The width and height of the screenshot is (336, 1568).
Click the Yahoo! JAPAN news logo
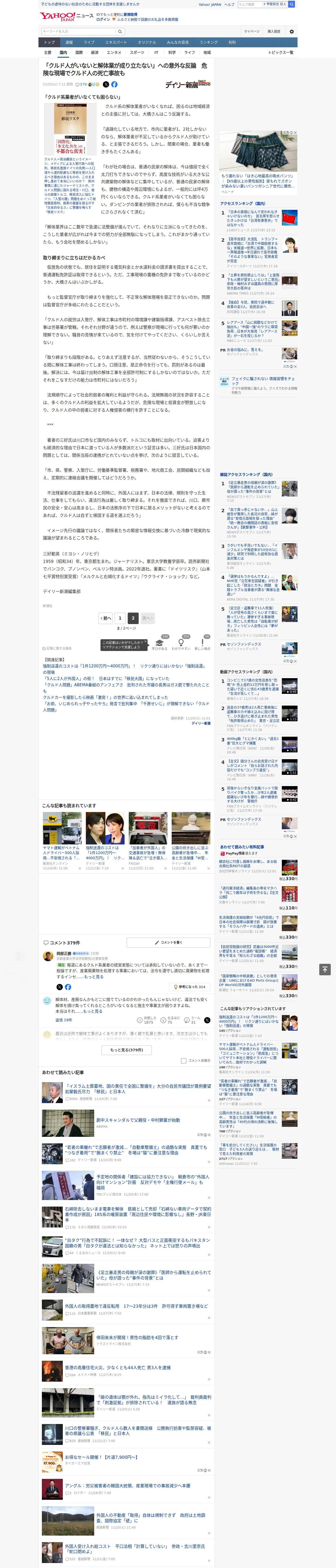point(66,16)
